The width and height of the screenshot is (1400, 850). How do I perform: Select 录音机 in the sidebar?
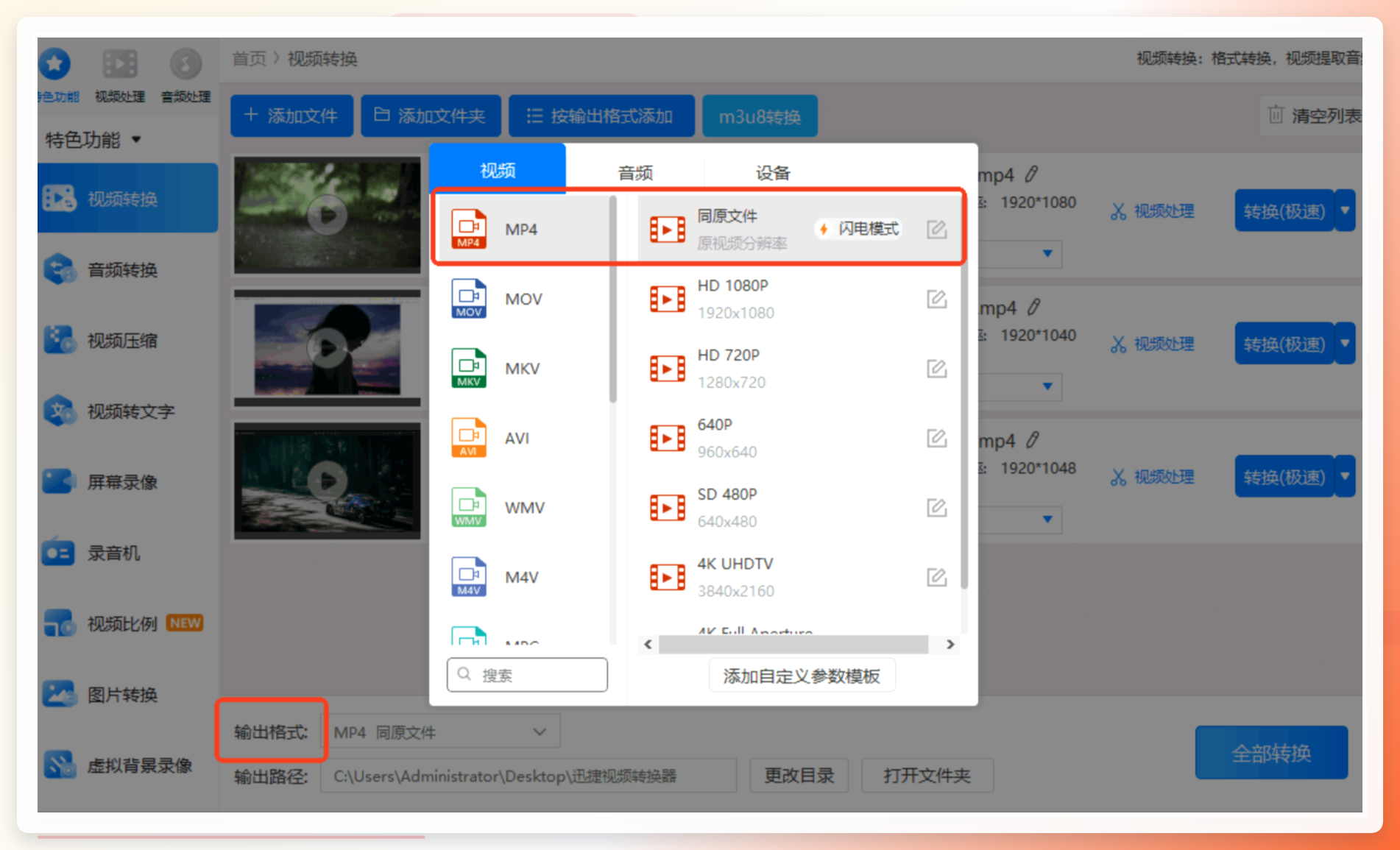tap(127, 553)
